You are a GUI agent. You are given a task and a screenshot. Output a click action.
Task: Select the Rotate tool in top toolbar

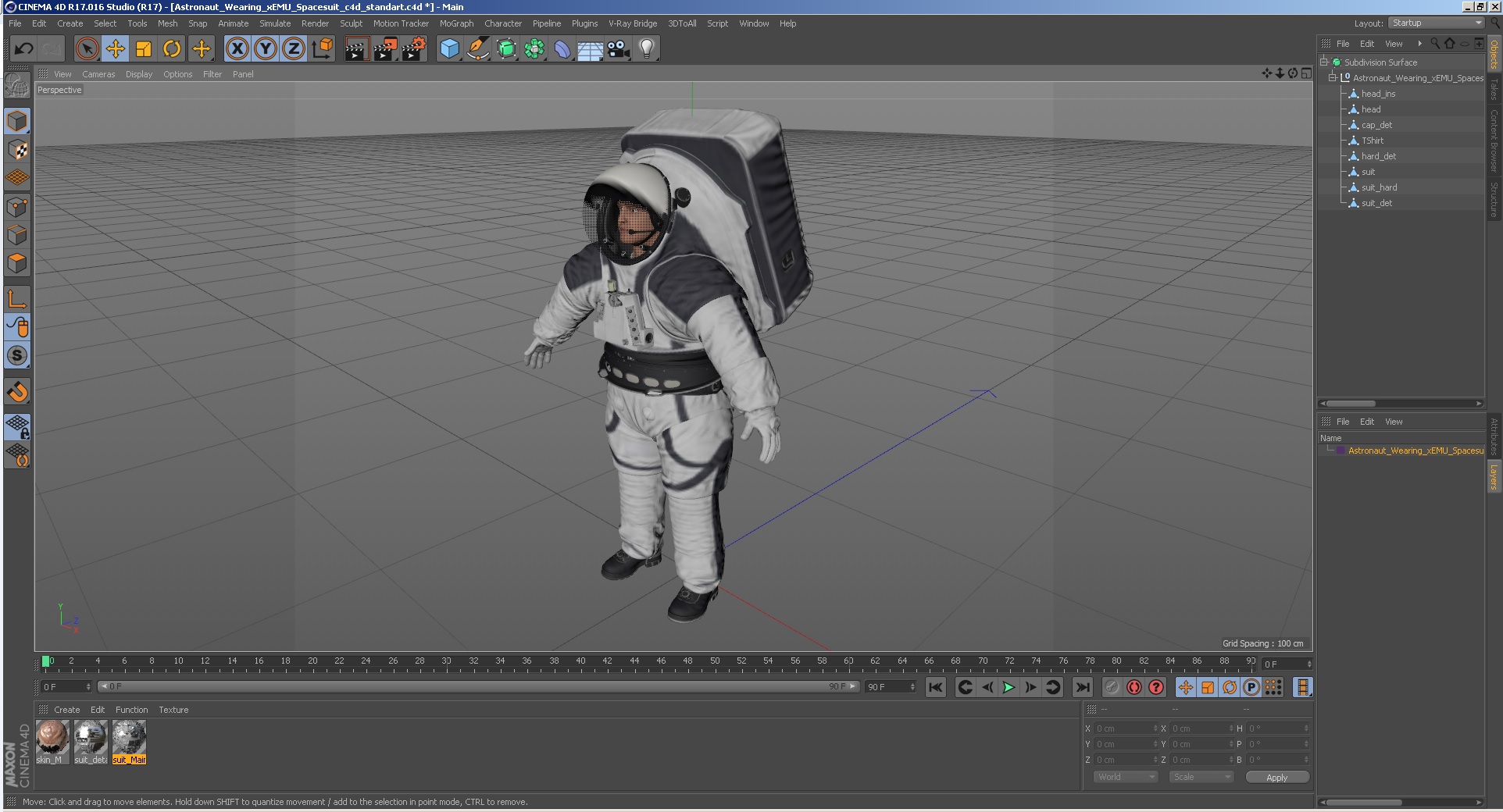tap(172, 49)
